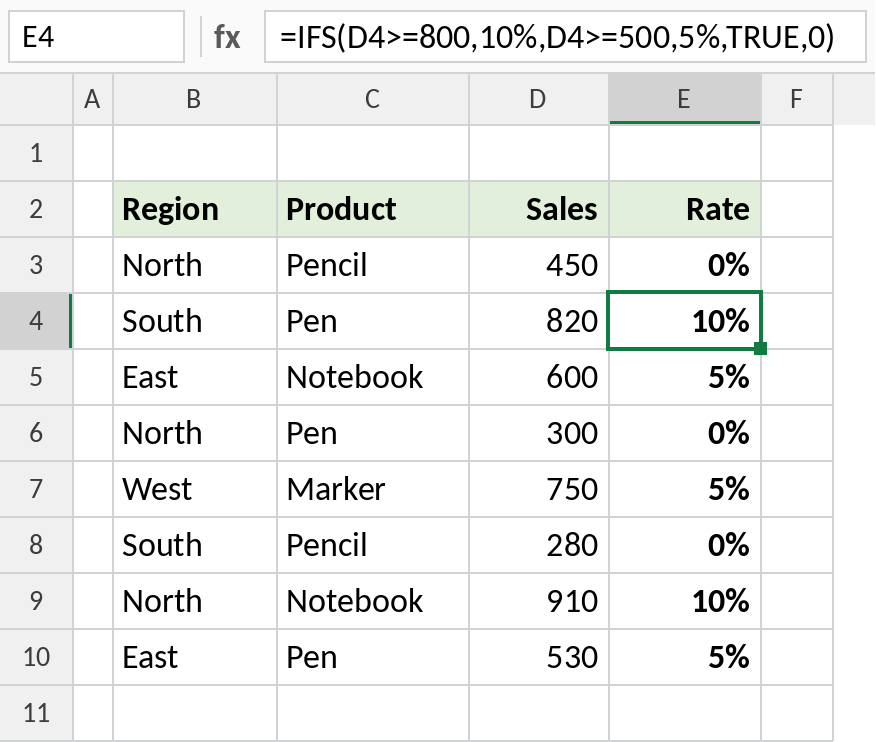
Task: Click the Rate header cell
Action: (x=684, y=209)
